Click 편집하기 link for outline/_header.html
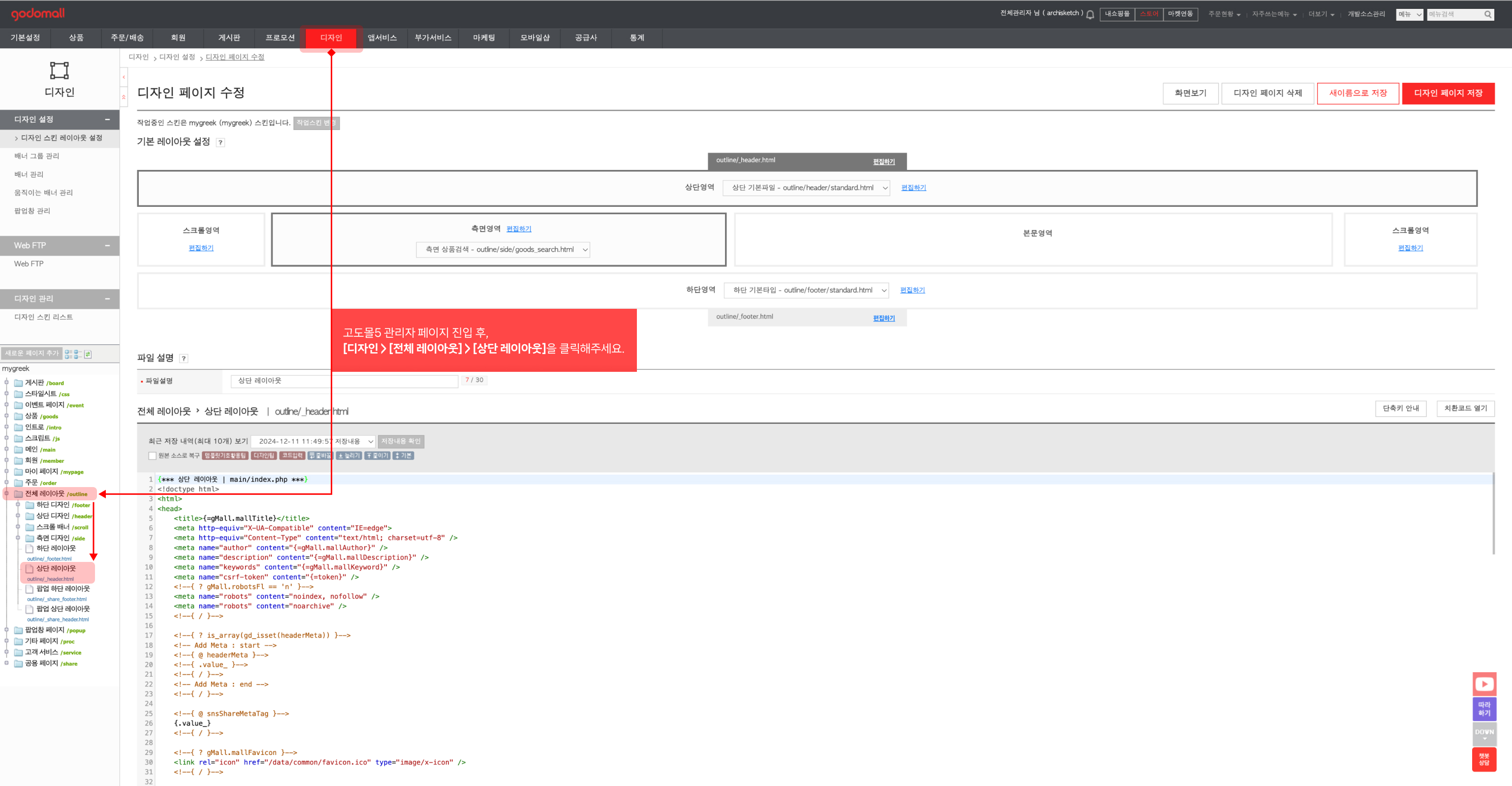 click(x=883, y=162)
